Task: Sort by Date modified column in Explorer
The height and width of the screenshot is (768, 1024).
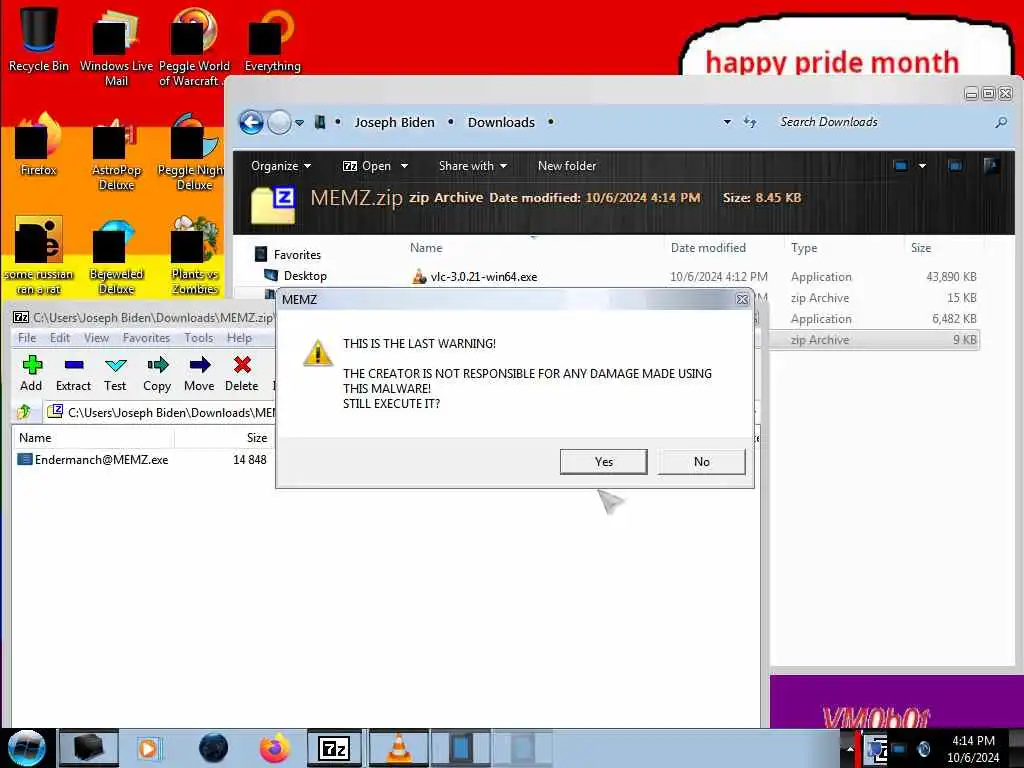Action: pos(708,248)
